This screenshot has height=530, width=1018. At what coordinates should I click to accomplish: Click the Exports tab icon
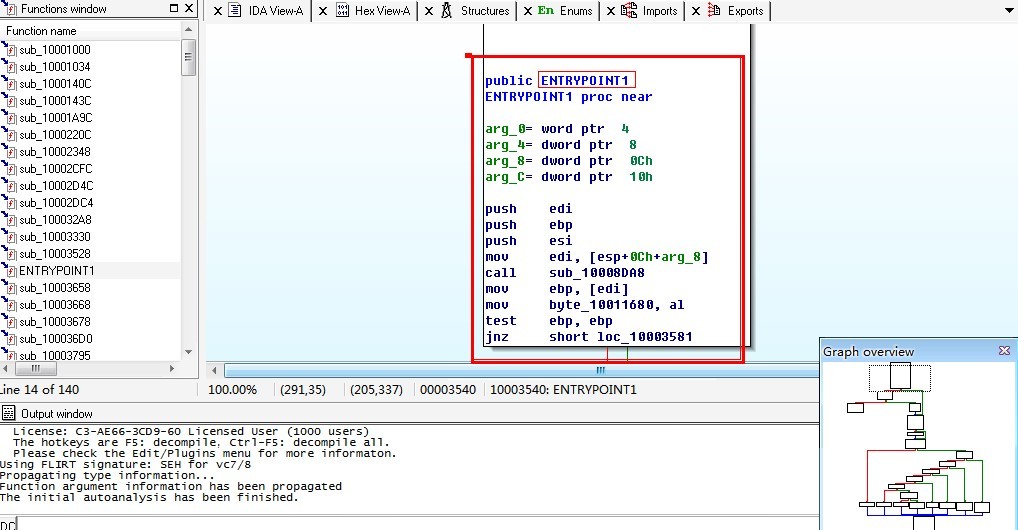click(714, 10)
